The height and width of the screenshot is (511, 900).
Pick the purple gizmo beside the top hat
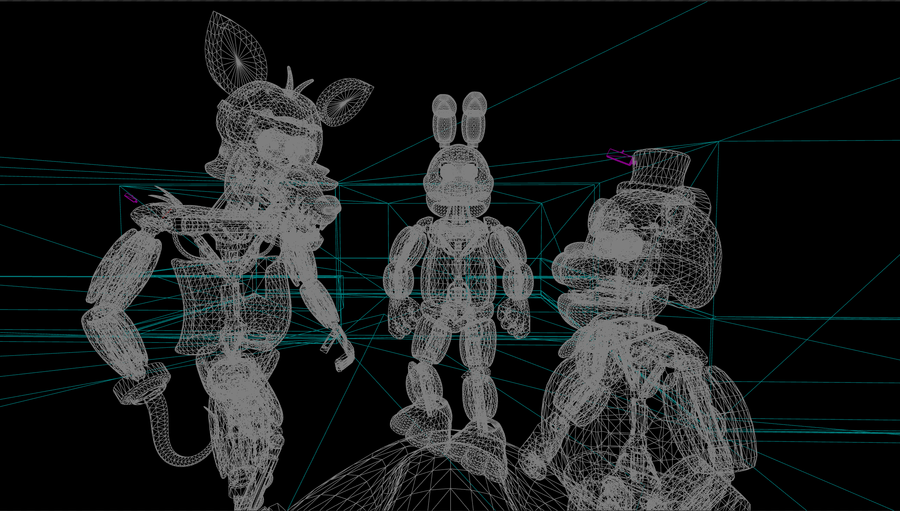620,157
